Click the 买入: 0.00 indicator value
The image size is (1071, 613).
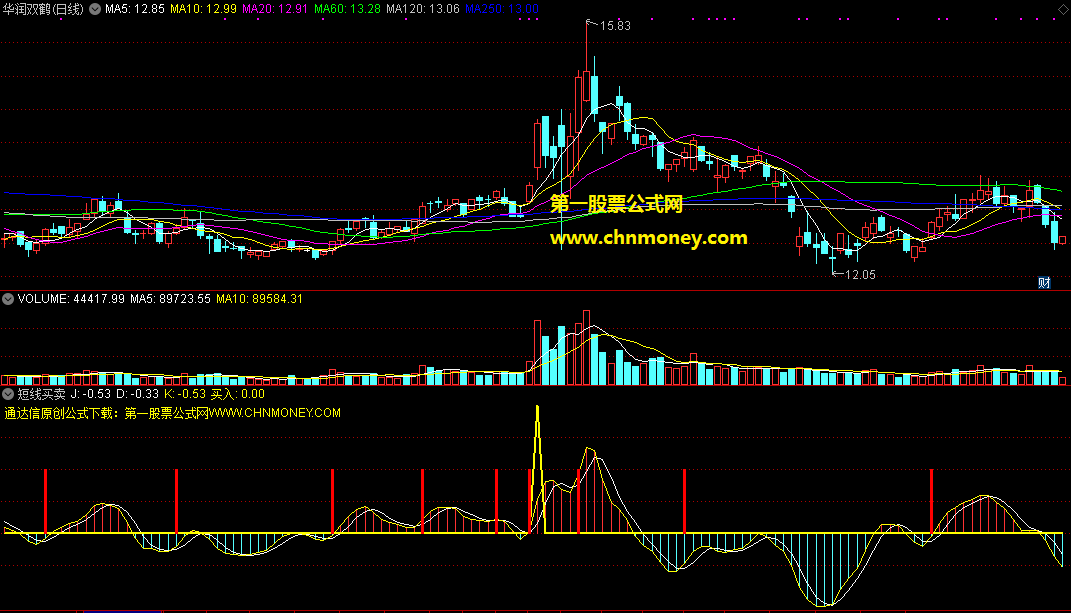(x=238, y=394)
